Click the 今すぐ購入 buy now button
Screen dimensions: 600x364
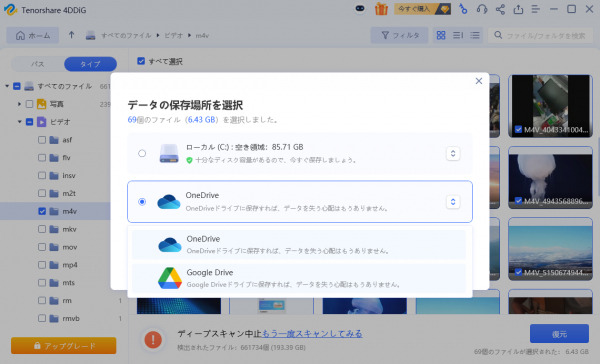click(422, 9)
